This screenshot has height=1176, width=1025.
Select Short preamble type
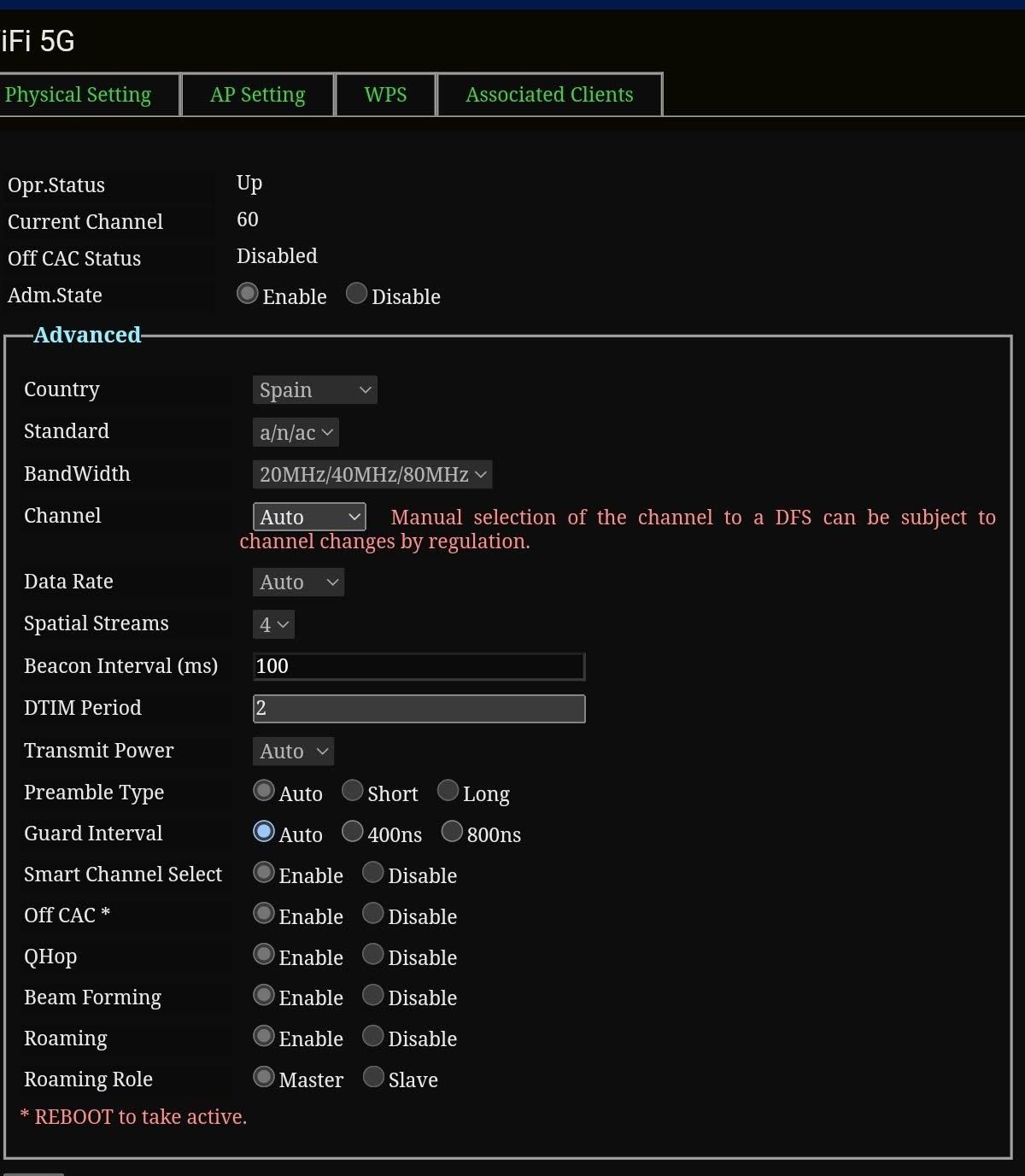pyautogui.click(x=352, y=790)
